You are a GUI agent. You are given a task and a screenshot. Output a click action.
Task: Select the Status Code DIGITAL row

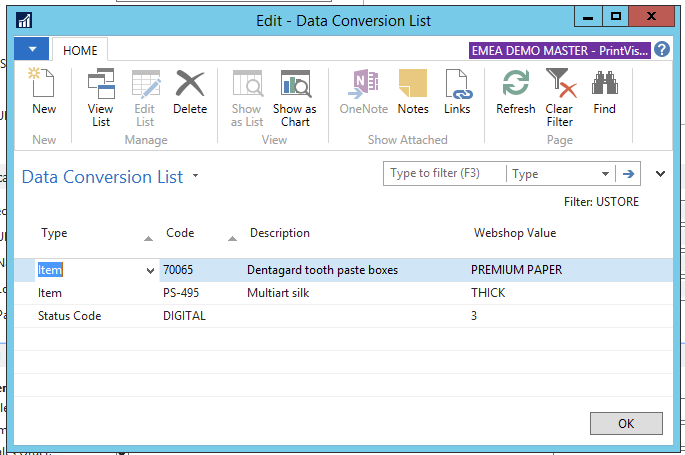click(x=184, y=316)
